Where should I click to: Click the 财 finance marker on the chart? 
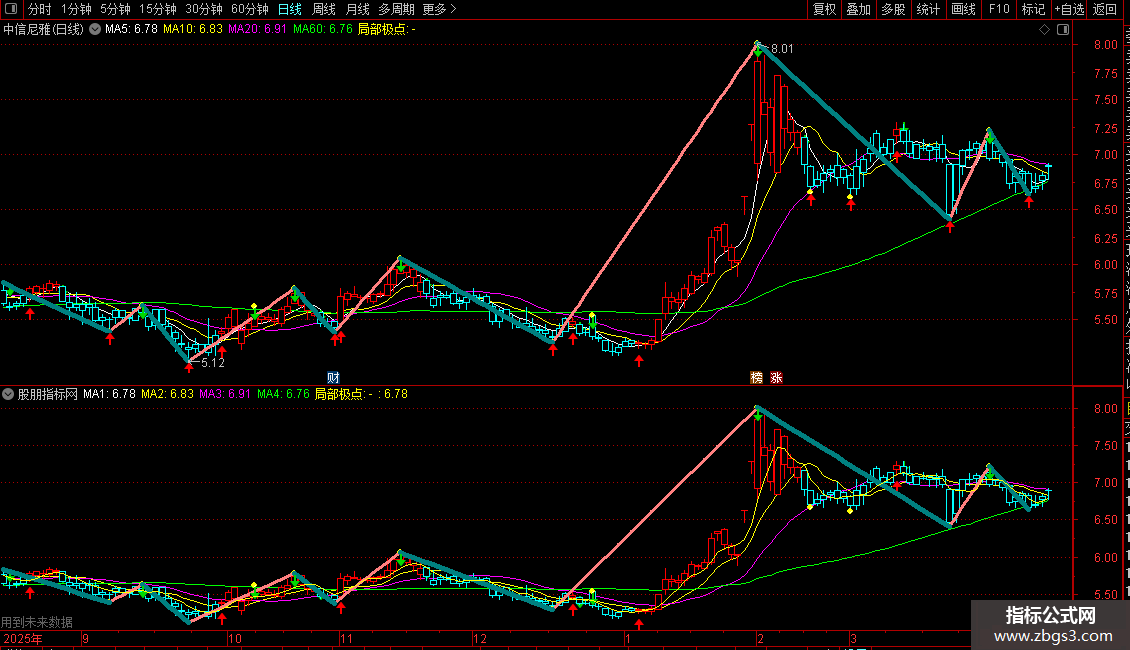(333, 378)
